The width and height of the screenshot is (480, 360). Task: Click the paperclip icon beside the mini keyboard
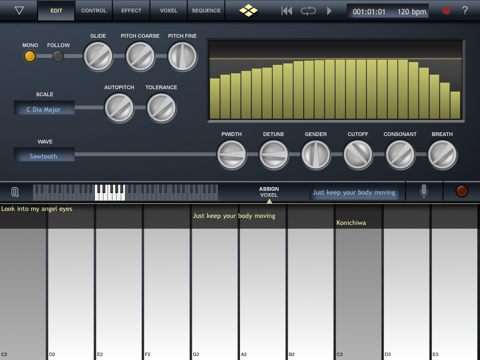tap(15, 192)
